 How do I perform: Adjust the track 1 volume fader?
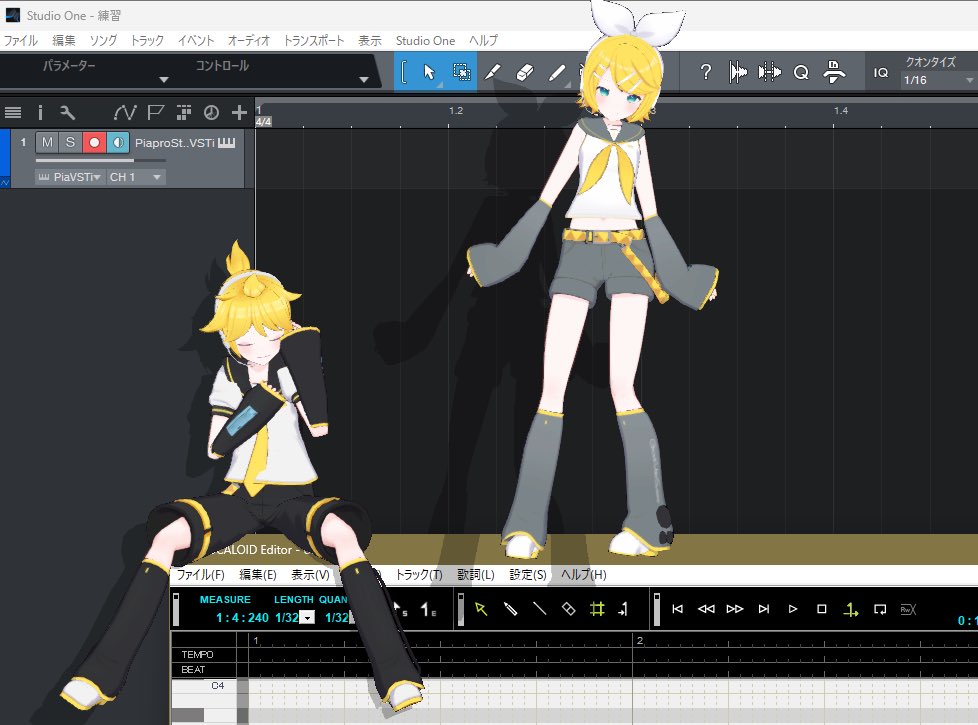pyautogui.click(x=100, y=161)
